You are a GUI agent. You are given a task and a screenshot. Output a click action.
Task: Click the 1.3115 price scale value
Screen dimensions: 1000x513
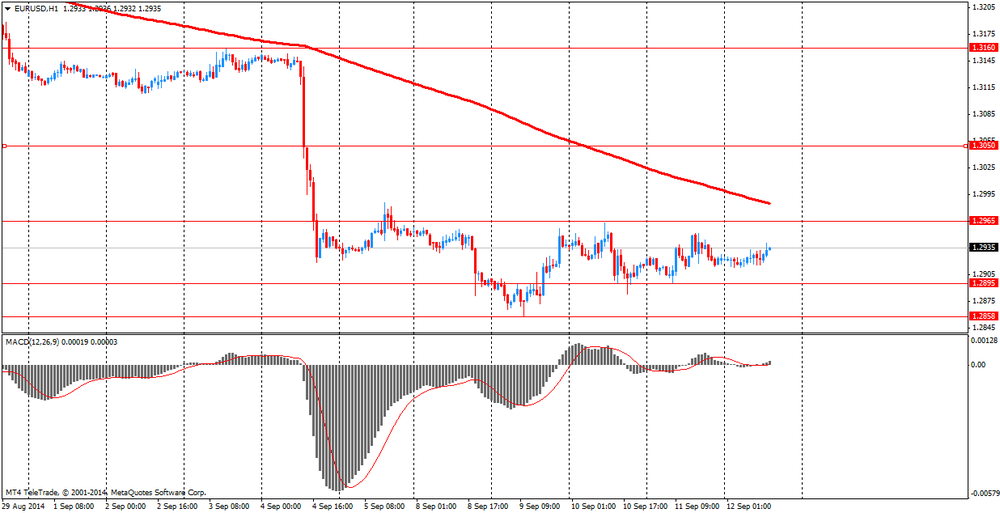pyautogui.click(x=982, y=87)
